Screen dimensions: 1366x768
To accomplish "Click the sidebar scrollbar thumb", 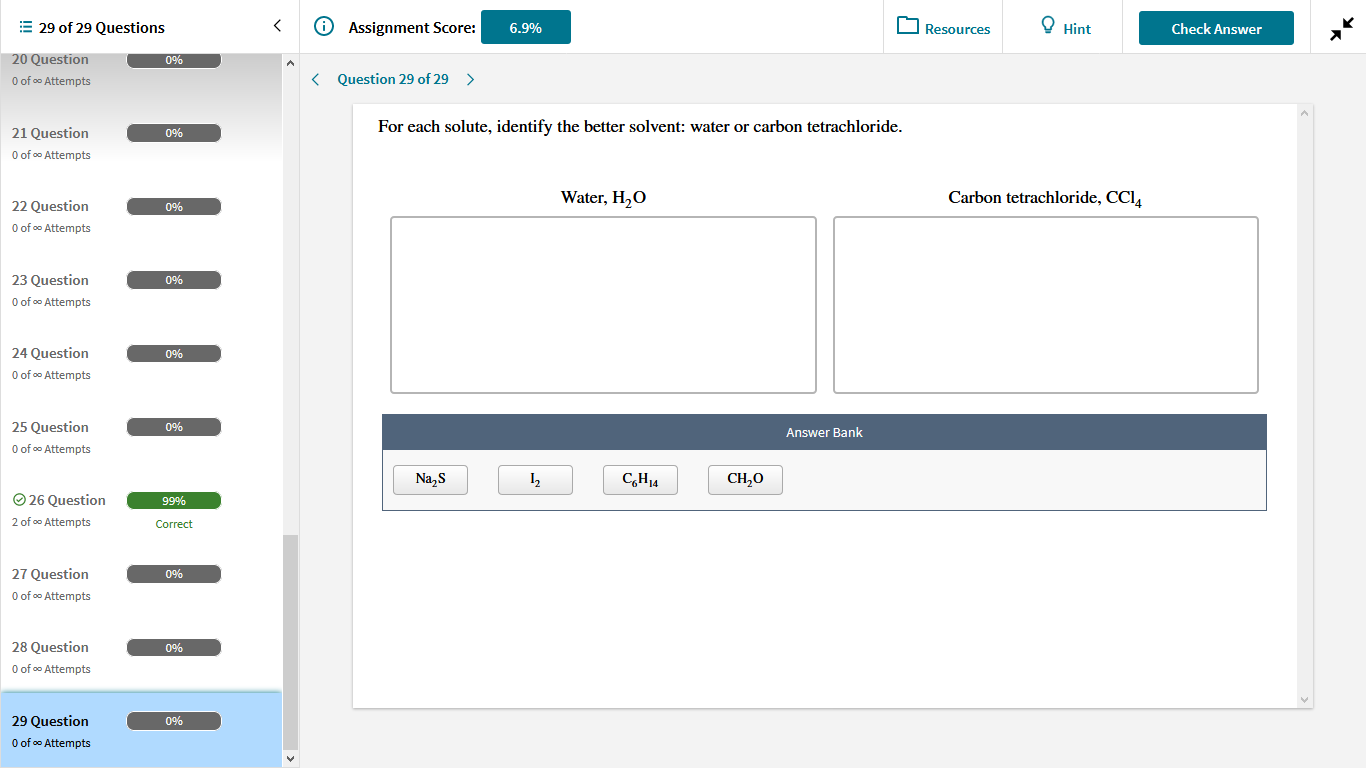I will point(291,642).
